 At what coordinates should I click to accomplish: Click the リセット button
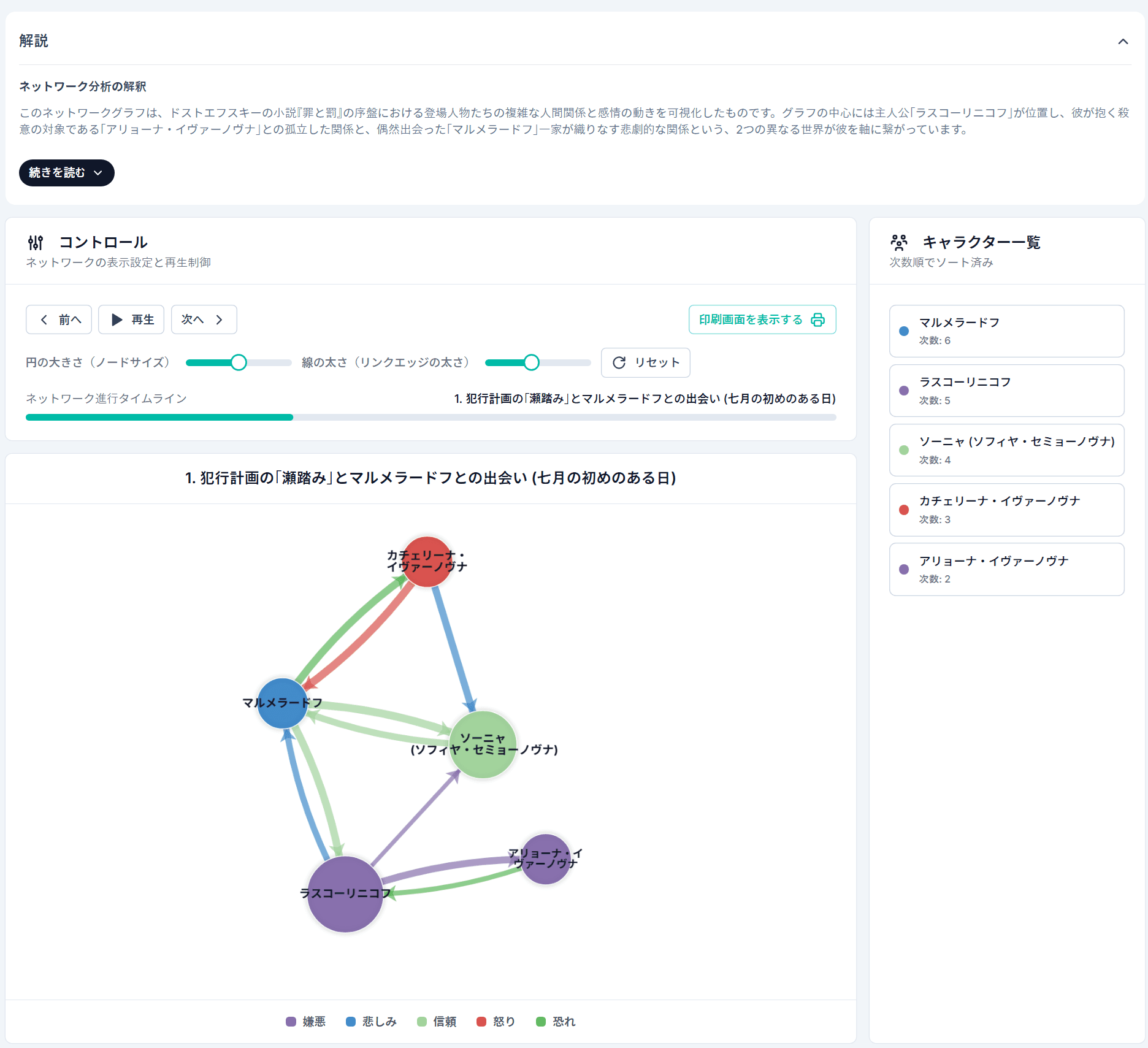646,362
